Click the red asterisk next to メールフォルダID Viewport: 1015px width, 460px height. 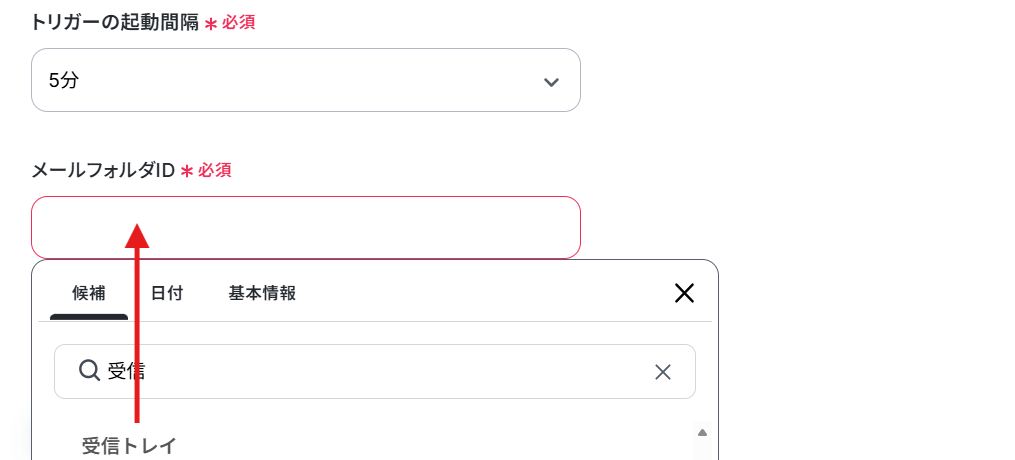(186, 171)
